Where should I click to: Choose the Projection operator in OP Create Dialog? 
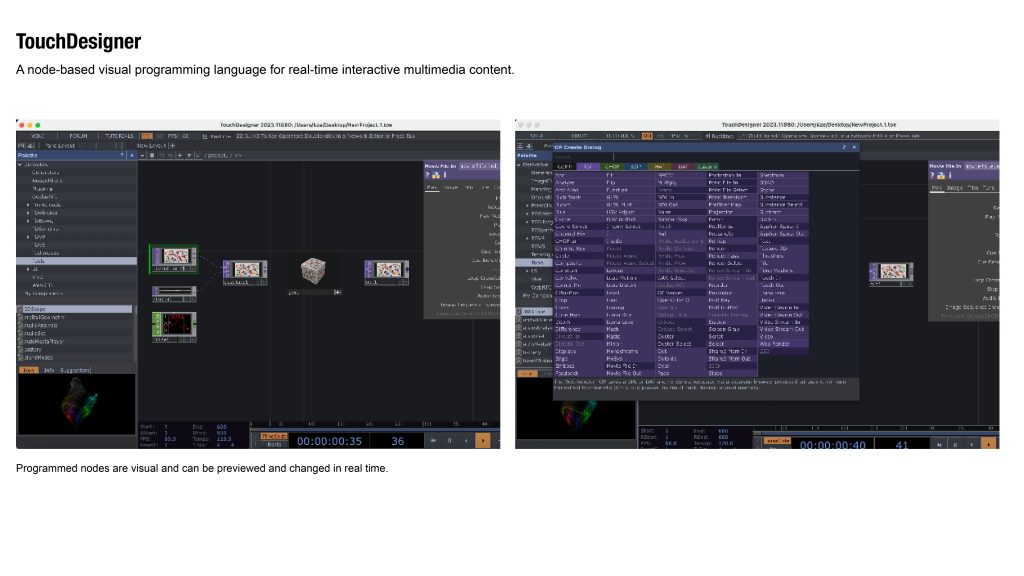click(721, 212)
